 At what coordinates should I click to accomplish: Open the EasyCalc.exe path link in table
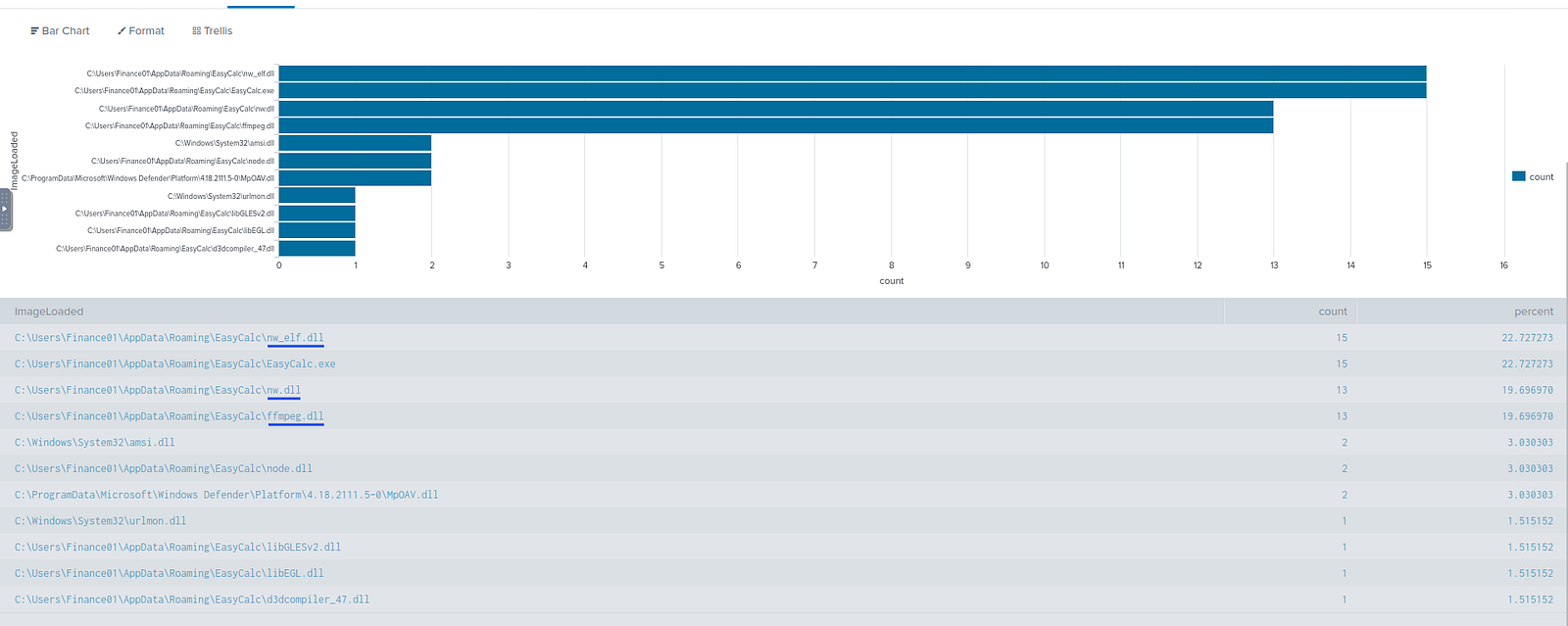tap(174, 364)
